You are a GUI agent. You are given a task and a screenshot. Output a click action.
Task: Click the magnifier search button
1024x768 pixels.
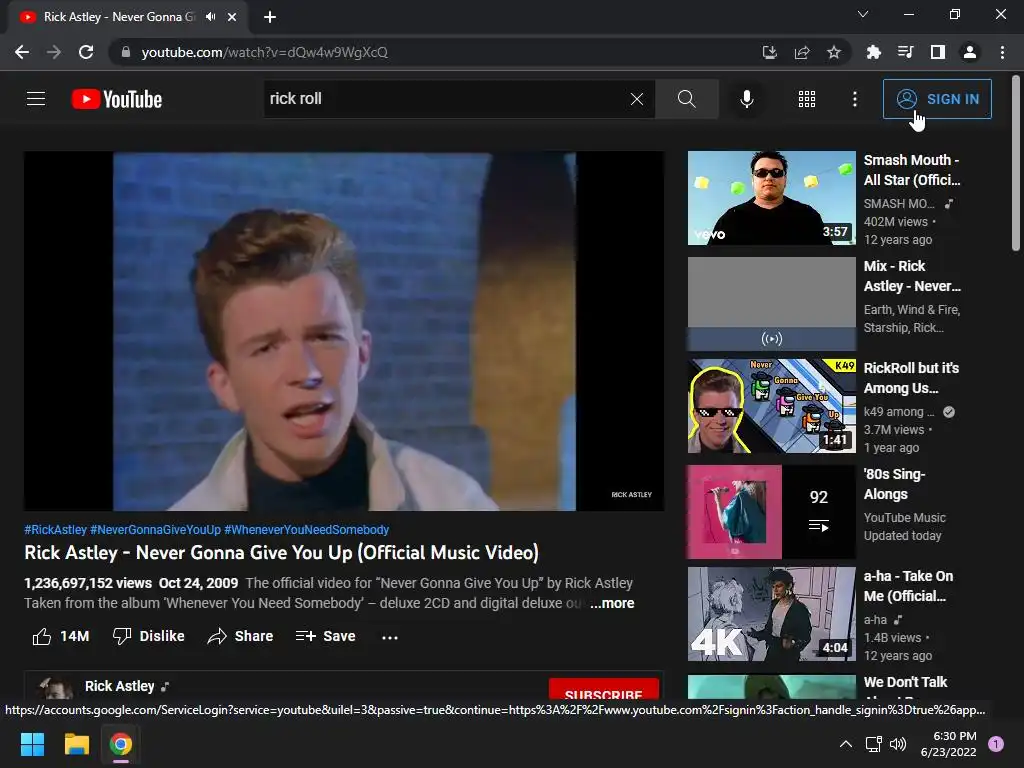(686, 99)
